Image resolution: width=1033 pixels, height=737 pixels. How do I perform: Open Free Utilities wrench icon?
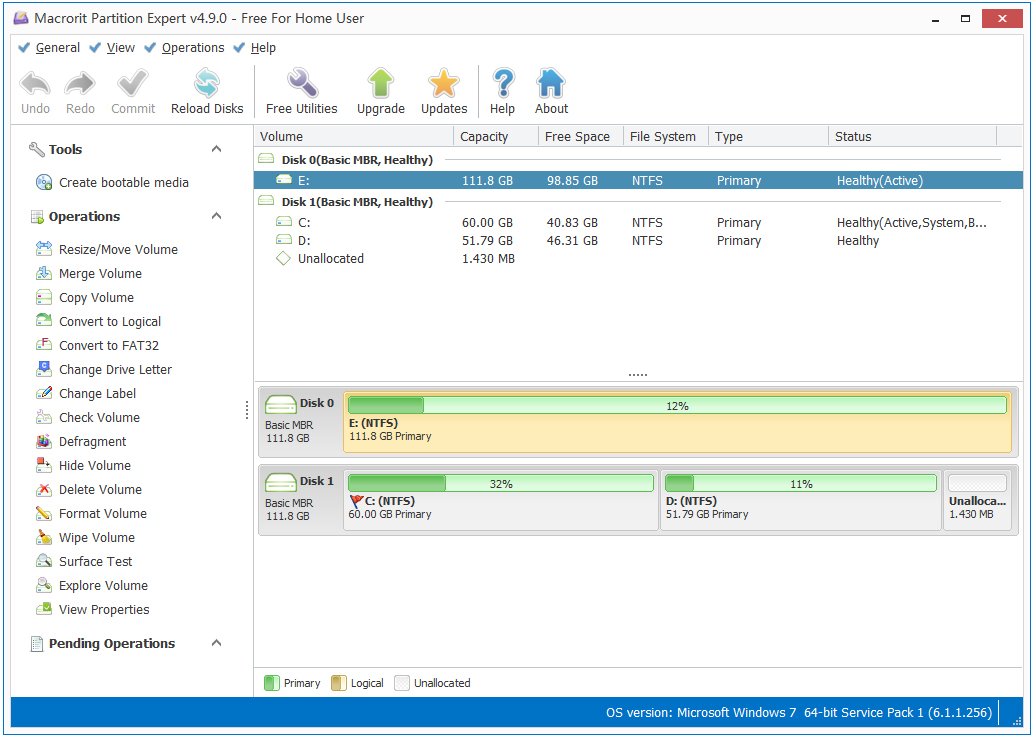302,84
